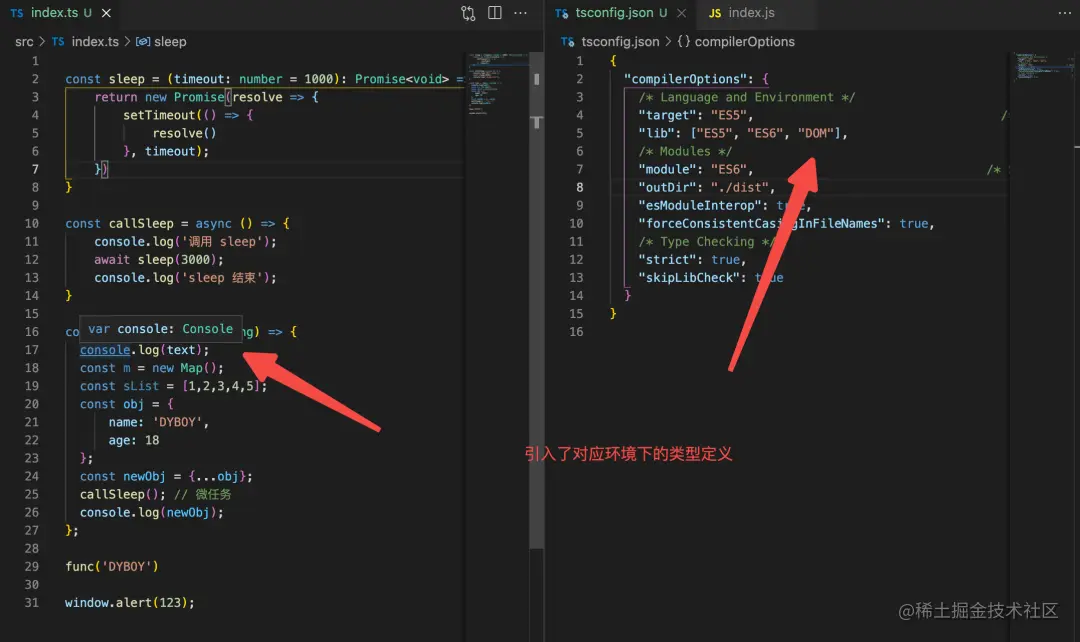This screenshot has width=1080, height=642.
Task: Click the "compilerOptions" key line
Action: [x=696, y=79]
